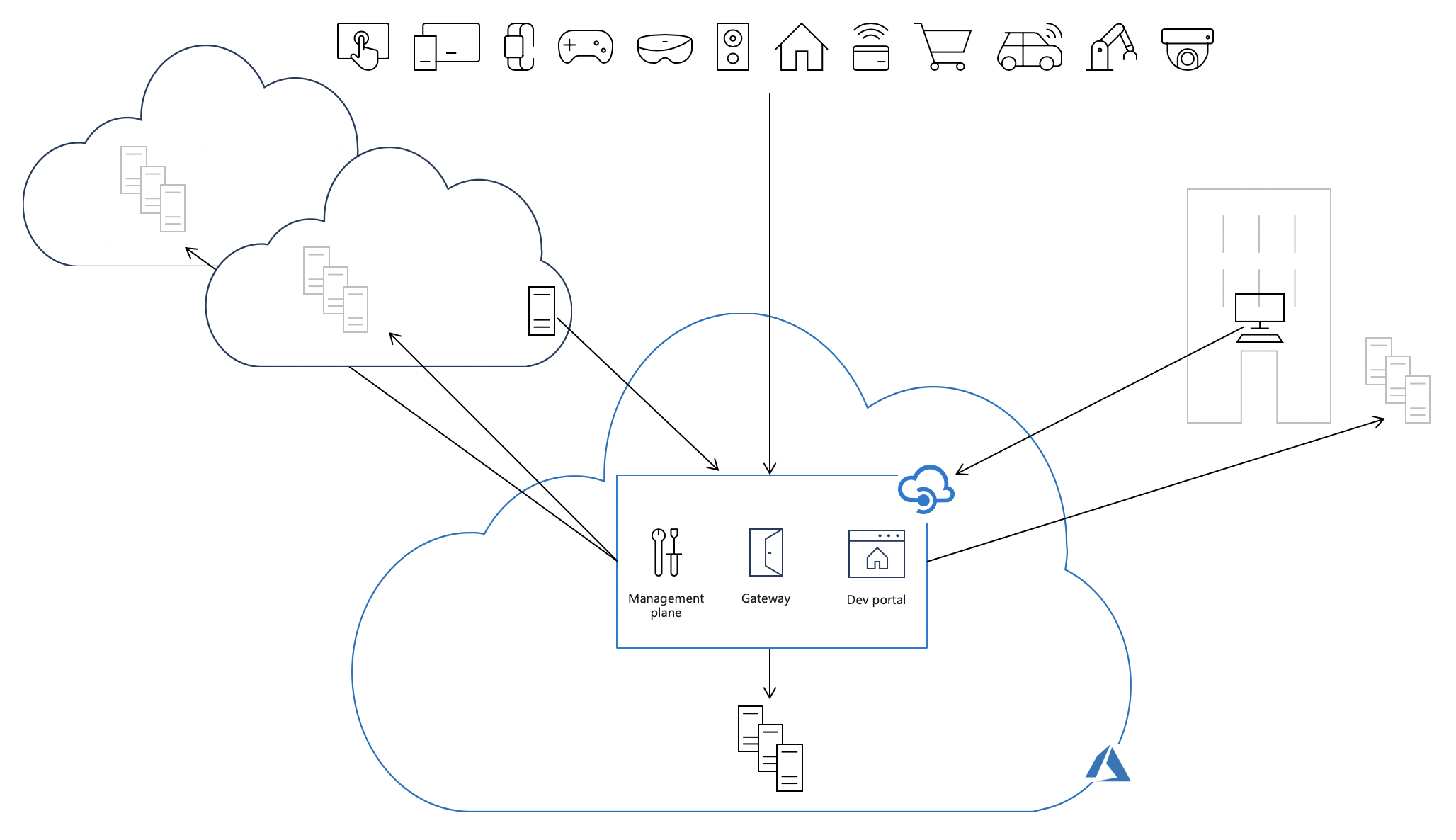Select the Gateway component icon
The height and width of the screenshot is (840, 1456).
765,554
